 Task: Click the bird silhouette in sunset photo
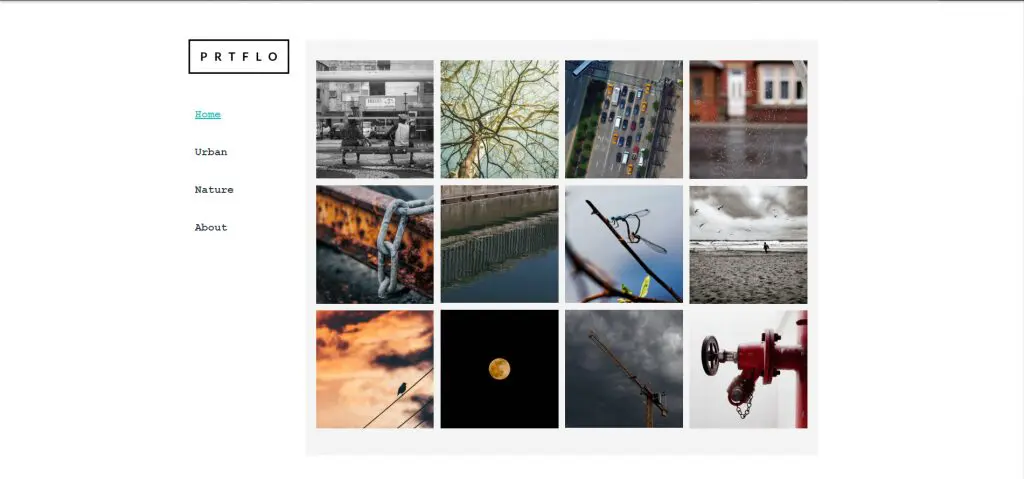pos(402,389)
